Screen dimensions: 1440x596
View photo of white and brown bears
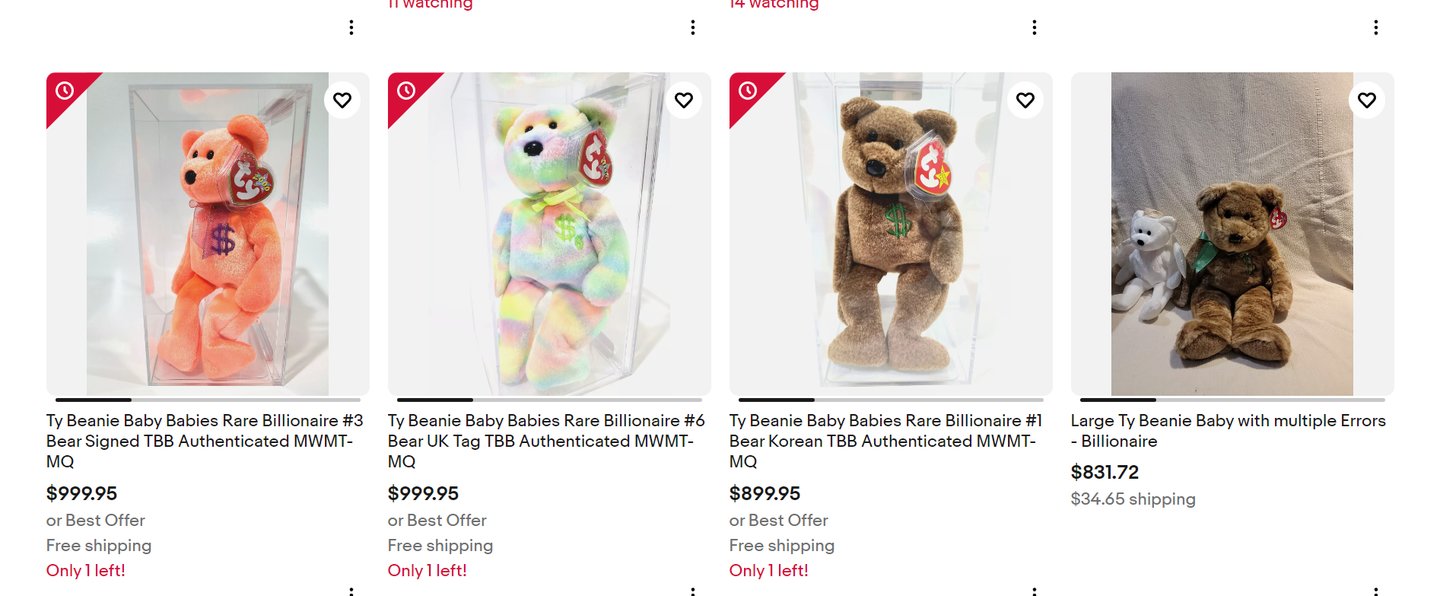pyautogui.click(x=1232, y=234)
